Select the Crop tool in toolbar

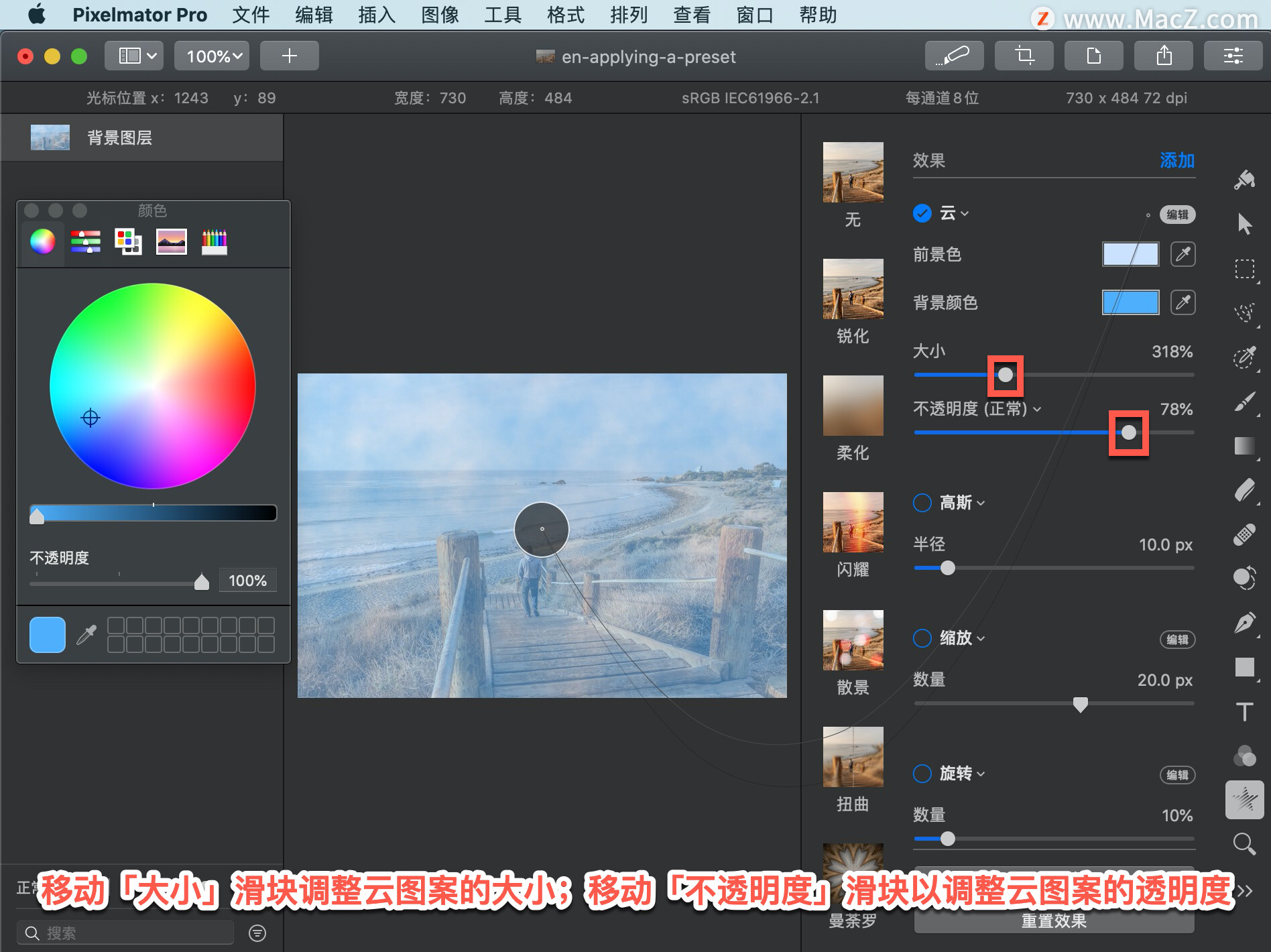(1024, 56)
